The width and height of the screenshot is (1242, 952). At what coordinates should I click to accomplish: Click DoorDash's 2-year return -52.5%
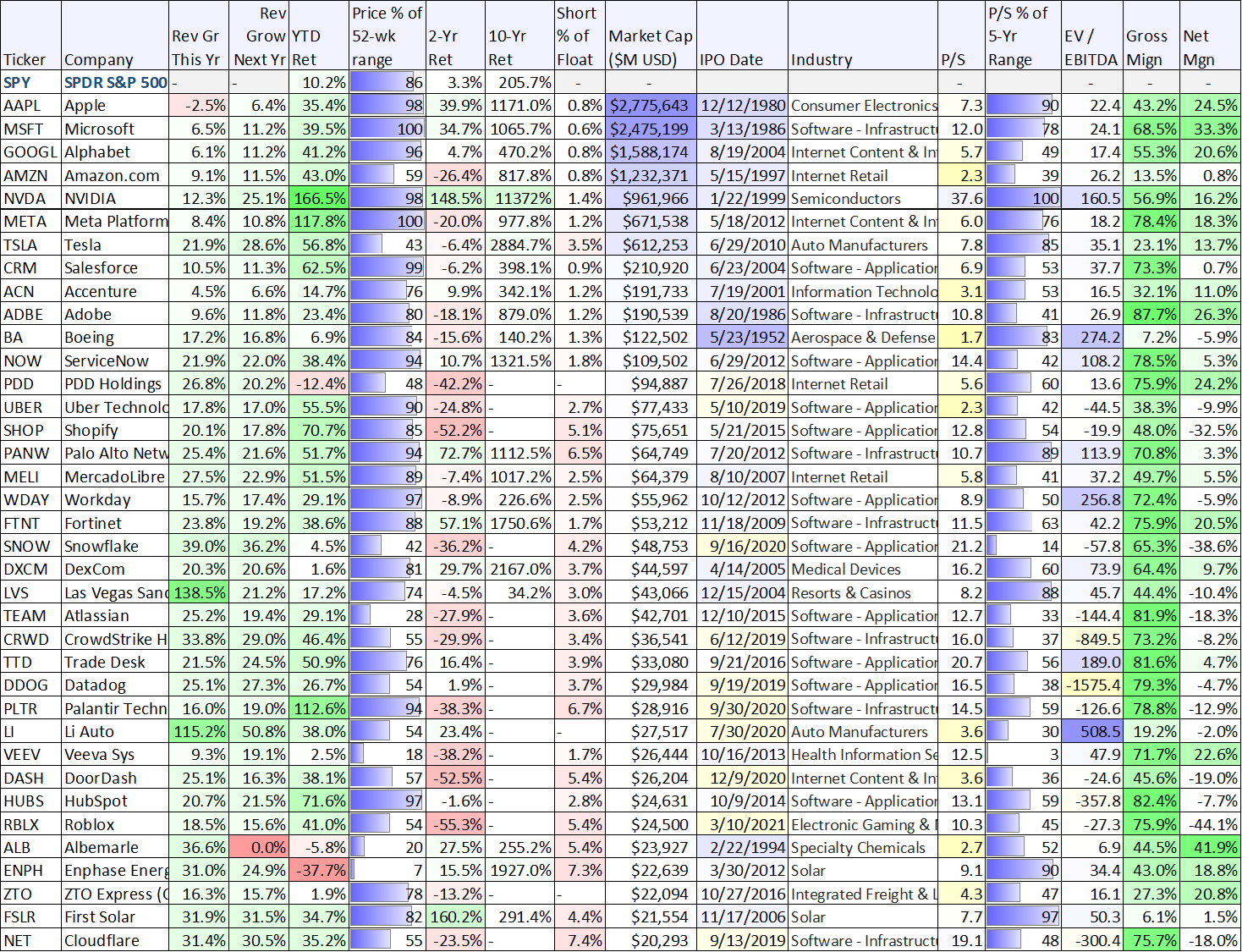455,779
